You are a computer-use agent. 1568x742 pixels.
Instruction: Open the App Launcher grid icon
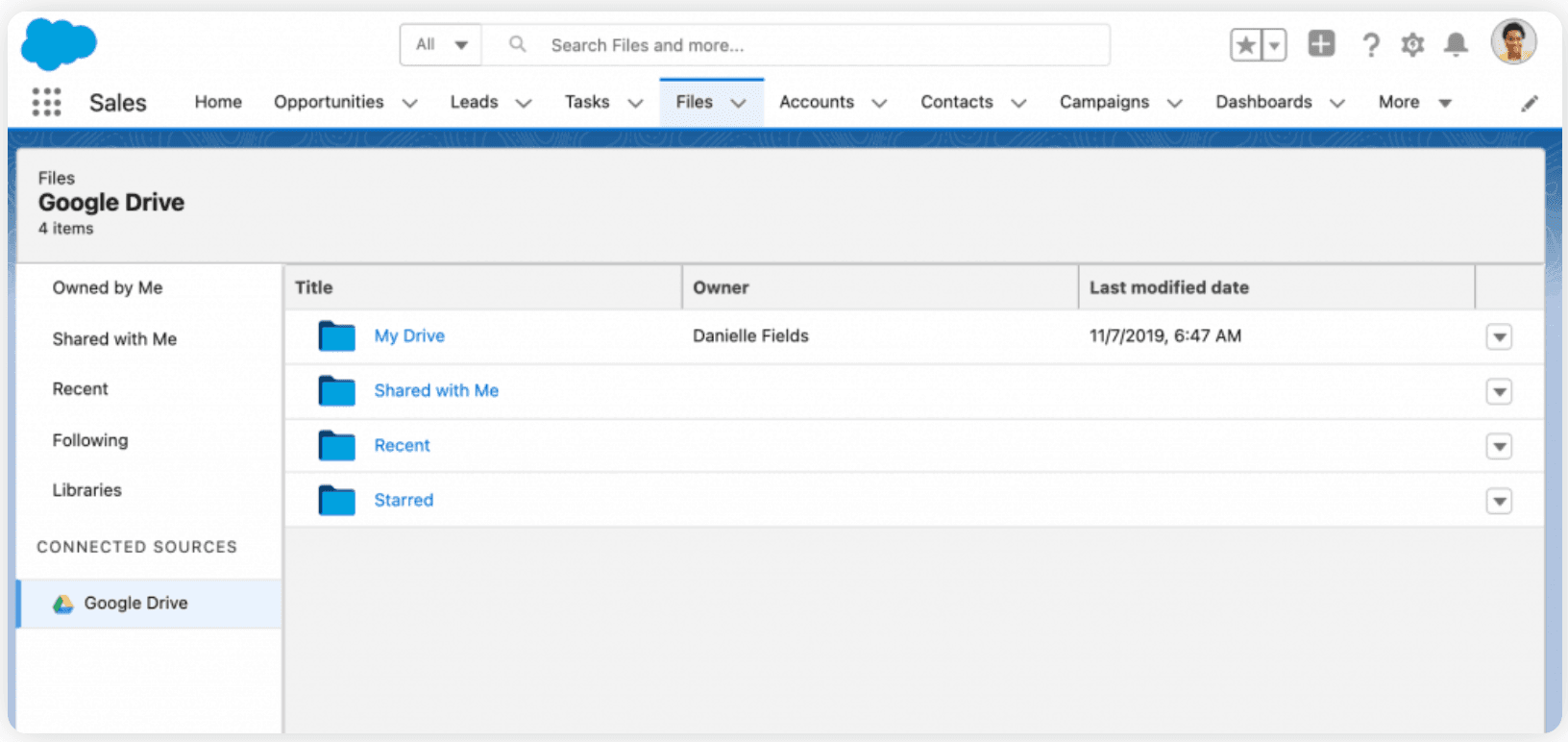pyautogui.click(x=46, y=102)
